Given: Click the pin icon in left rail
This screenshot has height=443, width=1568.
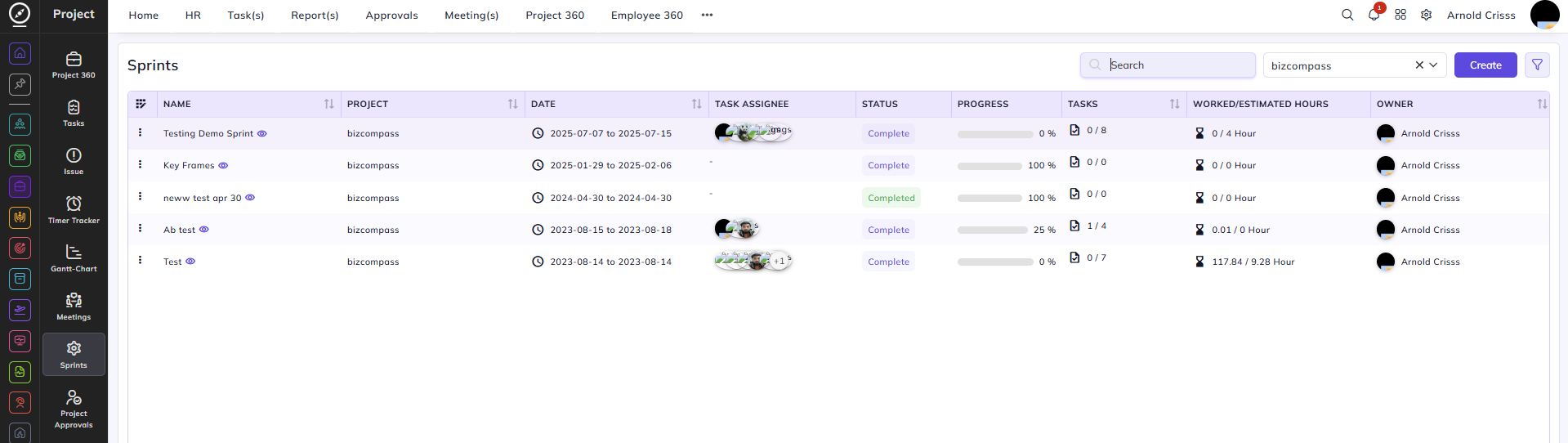Looking at the screenshot, I should pos(20,84).
